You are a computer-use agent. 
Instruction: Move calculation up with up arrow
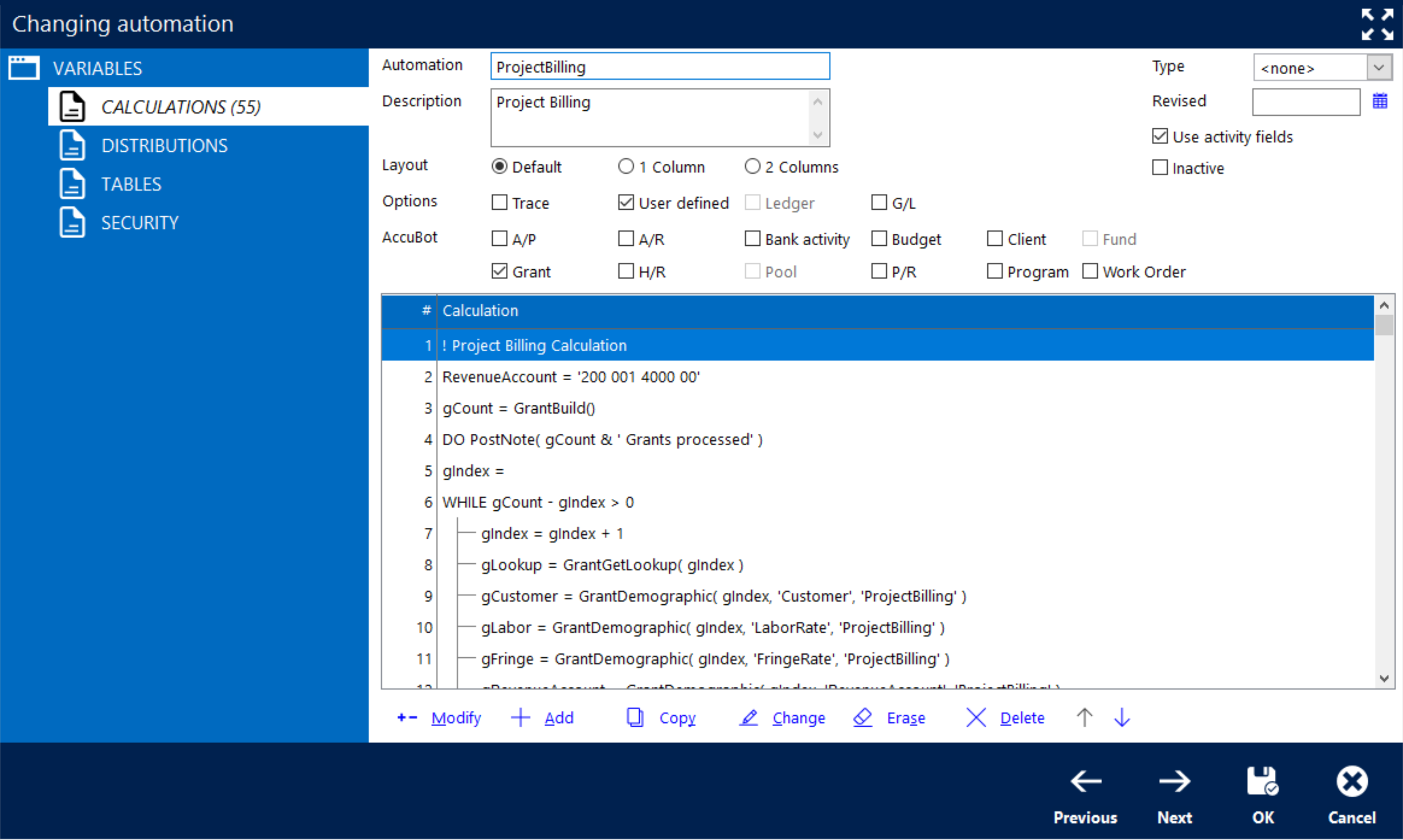pyautogui.click(x=1084, y=718)
